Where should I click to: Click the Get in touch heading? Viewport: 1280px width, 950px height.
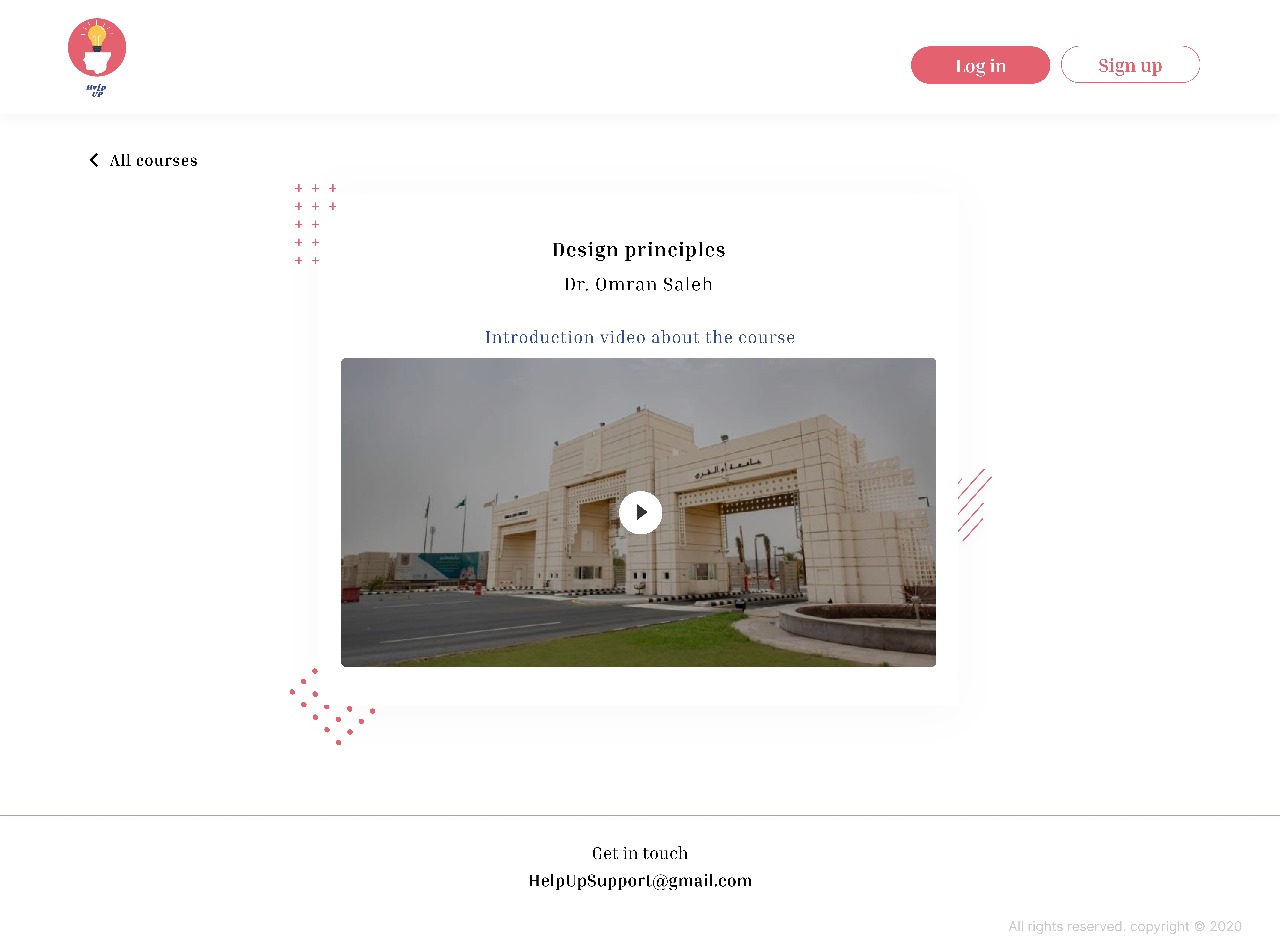point(640,853)
